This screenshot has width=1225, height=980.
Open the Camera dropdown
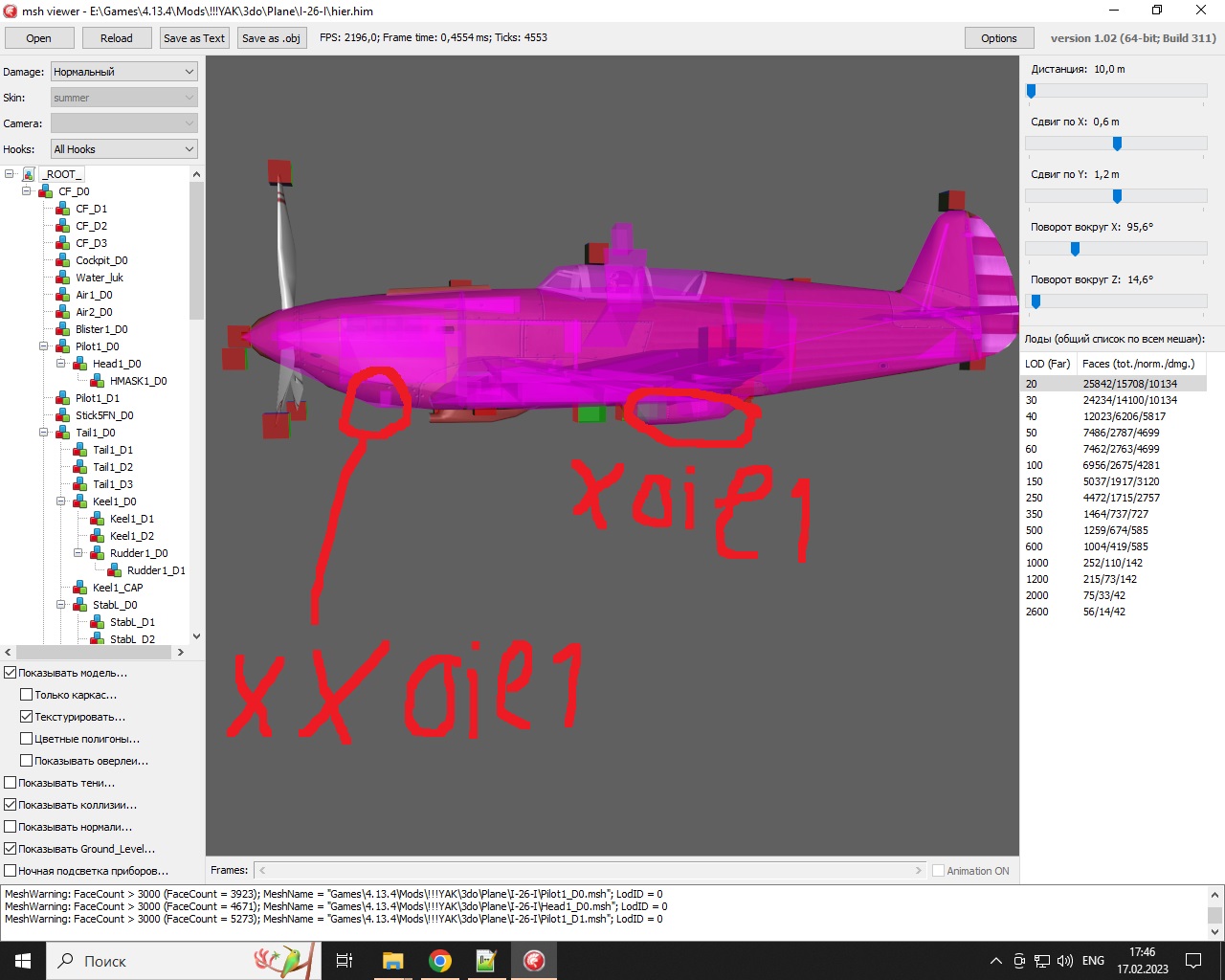coord(124,123)
